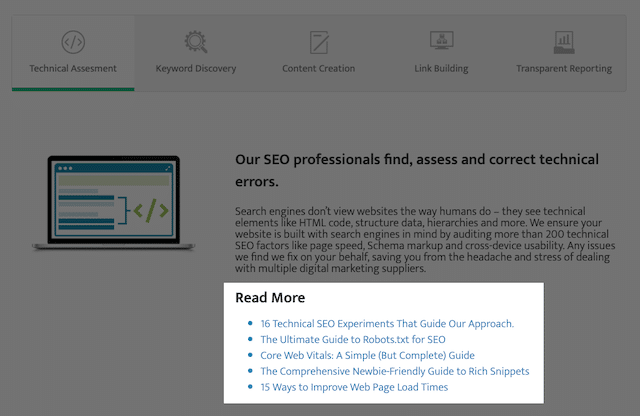Viewport: 640px width, 416px height.
Task: Click the code brackets Technical Assessment icon
Action: click(x=73, y=42)
